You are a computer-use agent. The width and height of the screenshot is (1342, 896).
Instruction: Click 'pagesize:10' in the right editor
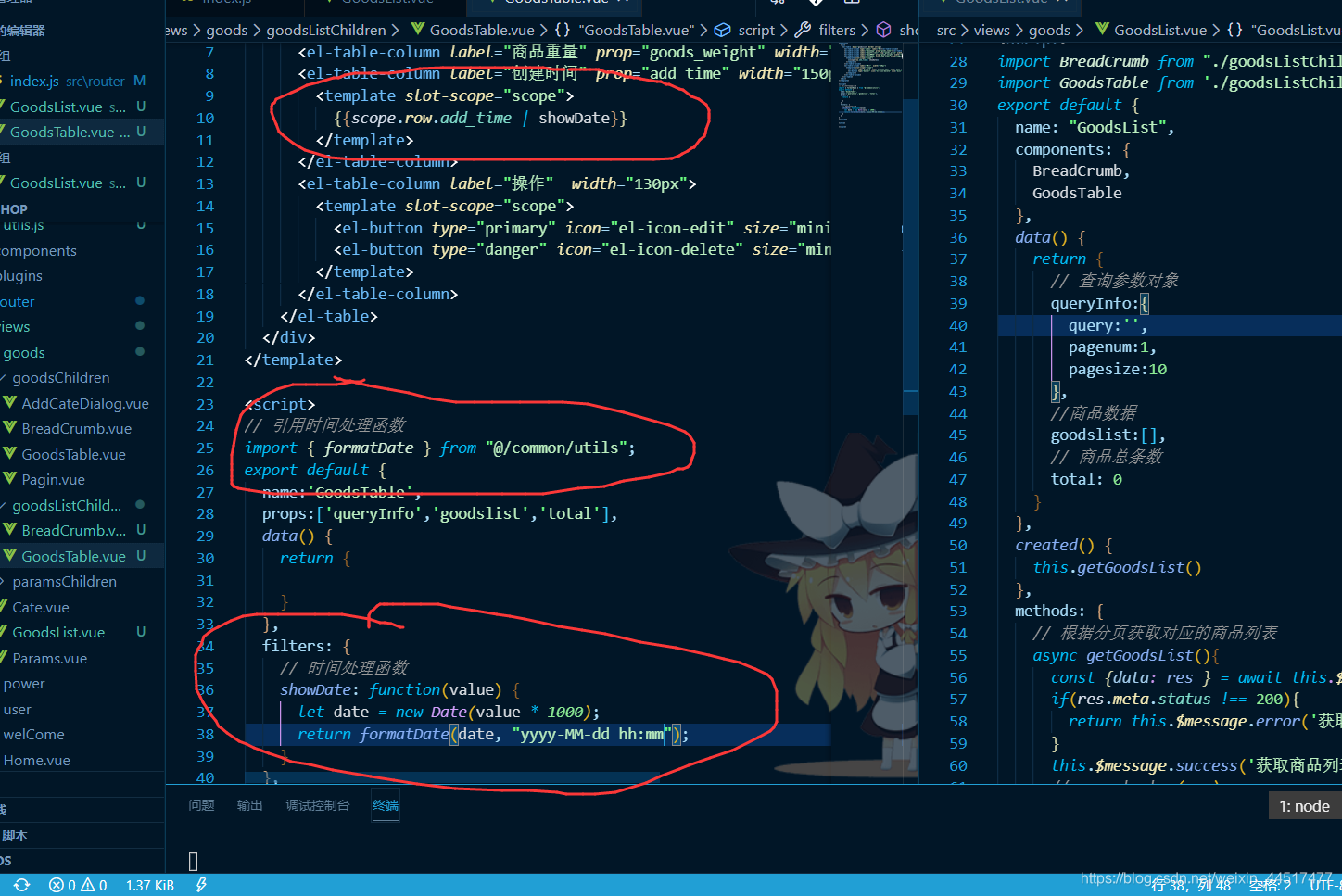1118,369
